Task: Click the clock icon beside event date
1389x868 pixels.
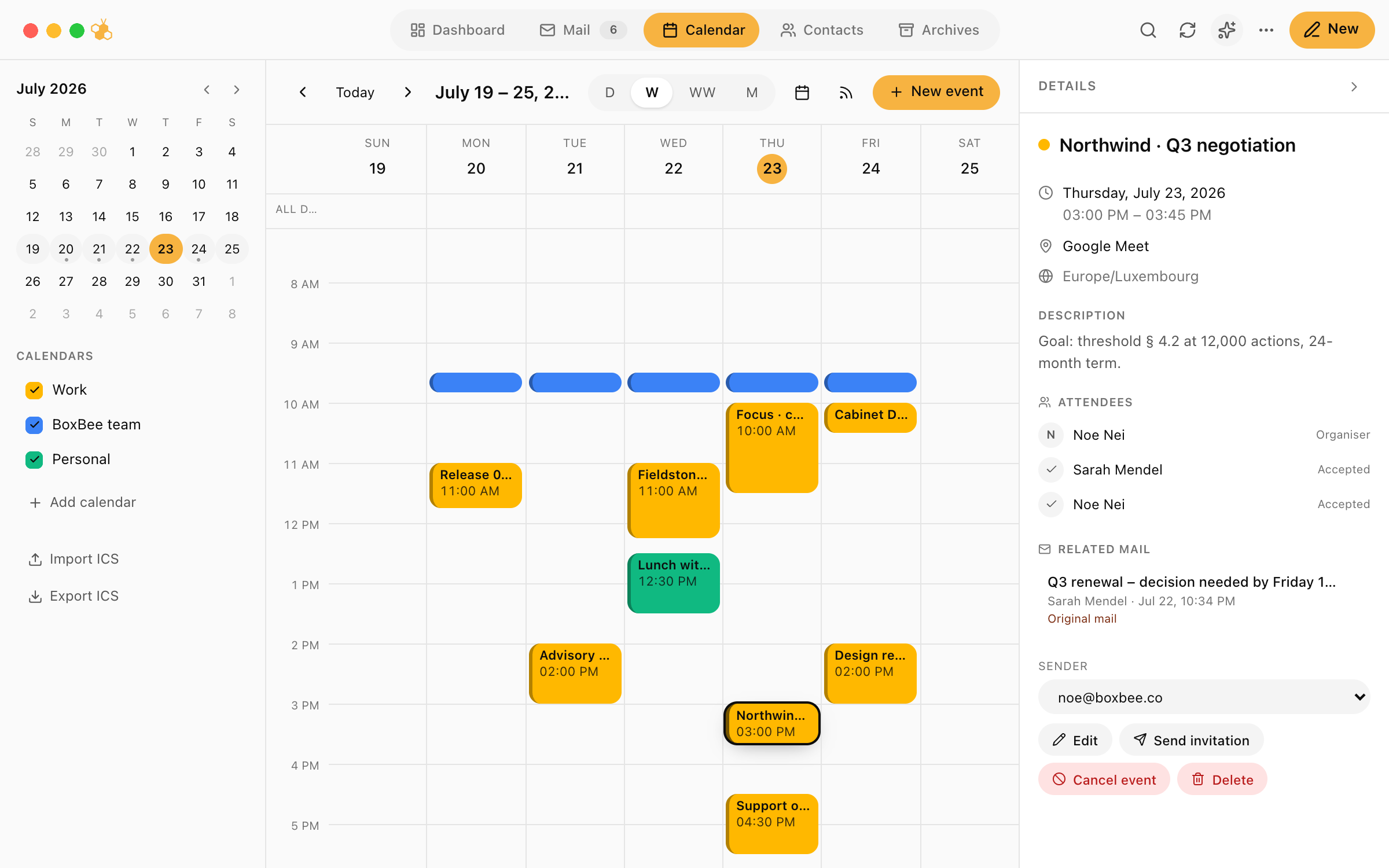Action: coord(1046,193)
